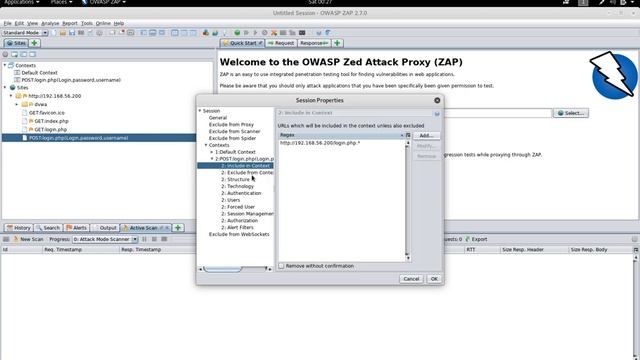Click the New Scan button
Viewport: 640px width, 360px height.
click(28, 239)
